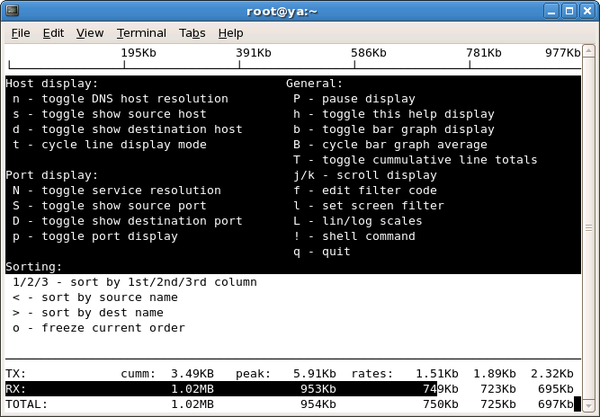This screenshot has height=417, width=600.
Task: Click '< - sort by source name' line
Action: point(95,298)
